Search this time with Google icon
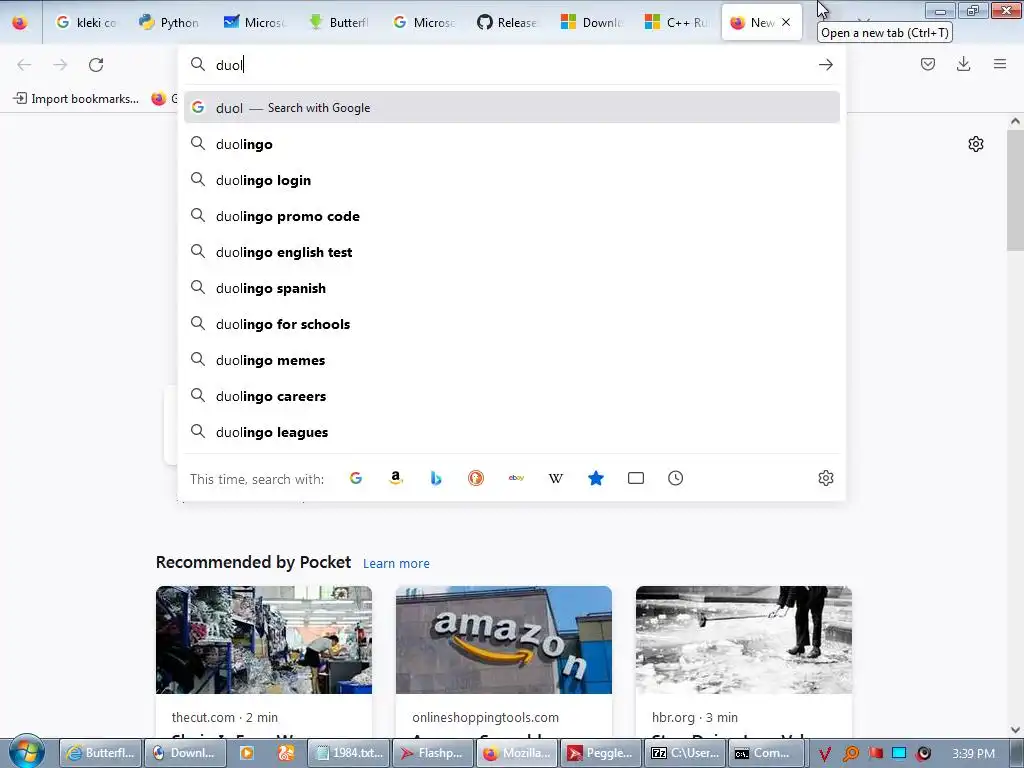The width and height of the screenshot is (1024, 768). coord(356,478)
